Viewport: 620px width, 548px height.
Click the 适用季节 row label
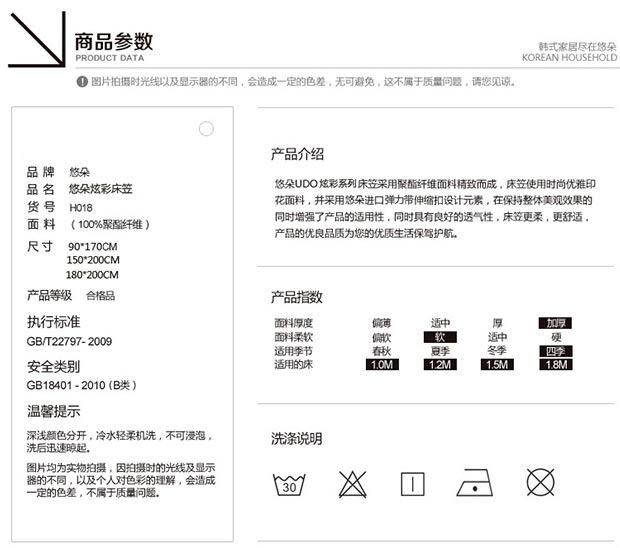(293, 351)
